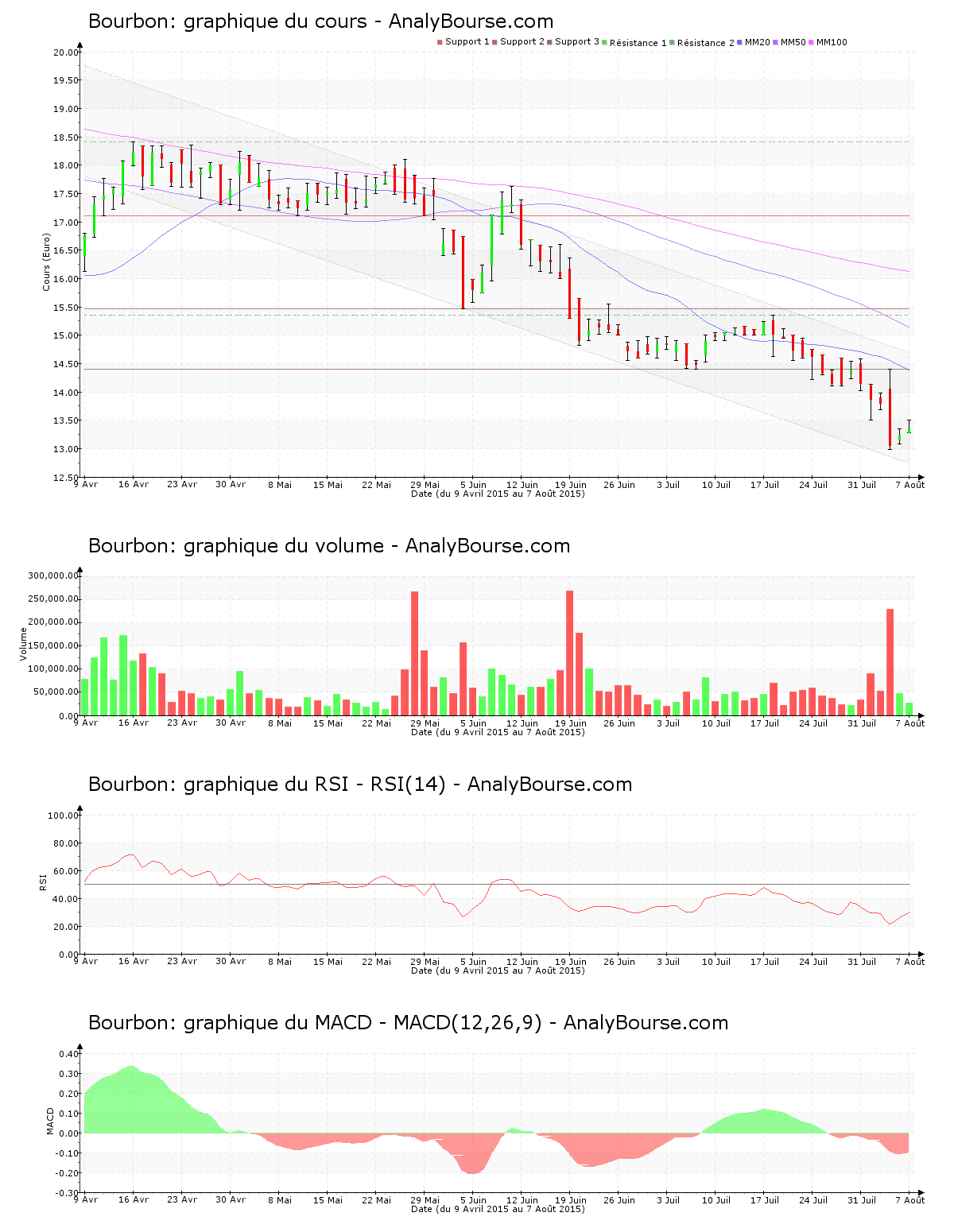Select the 'Support 2' legend label
Image resolution: width=954 pixels, height=1232 pixels.
point(522,42)
